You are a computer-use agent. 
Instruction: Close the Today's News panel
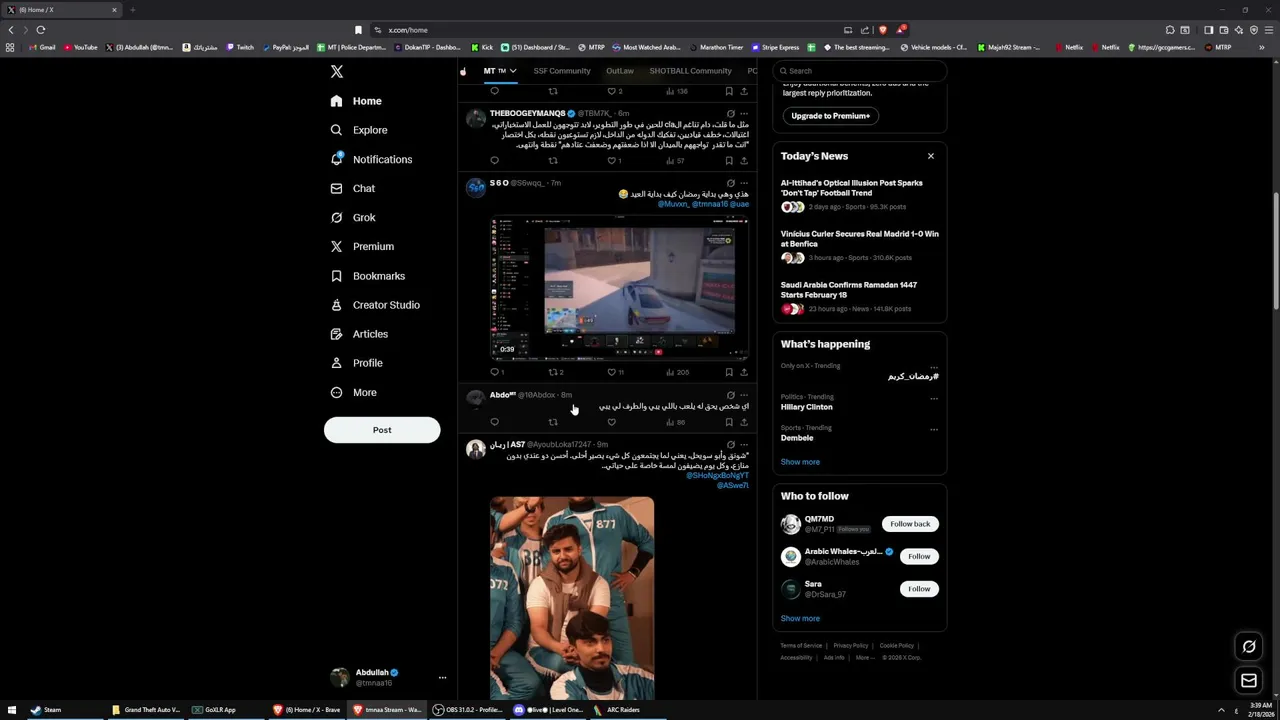tap(930, 156)
